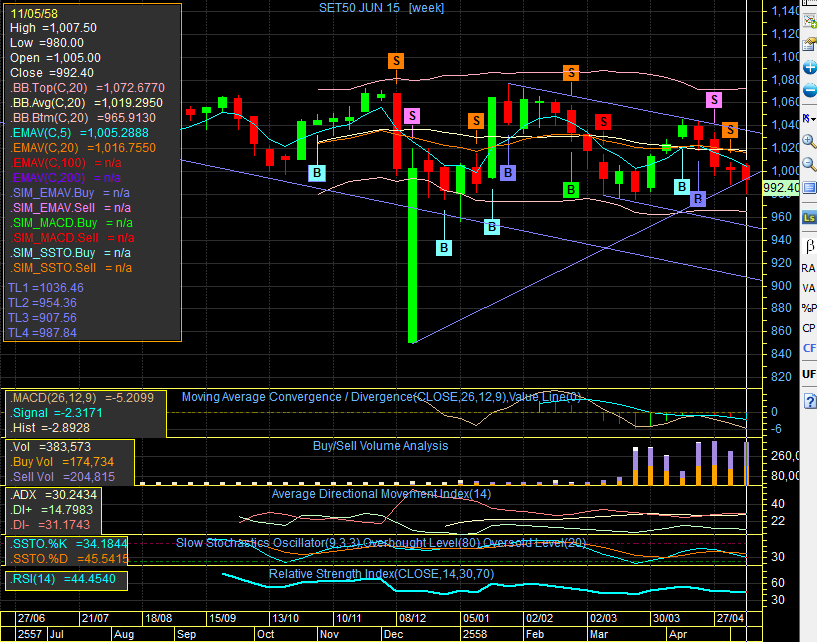The width and height of the screenshot is (817, 642).
Task: Click the list panel icon below zoom tools
Action: [x=810, y=187]
